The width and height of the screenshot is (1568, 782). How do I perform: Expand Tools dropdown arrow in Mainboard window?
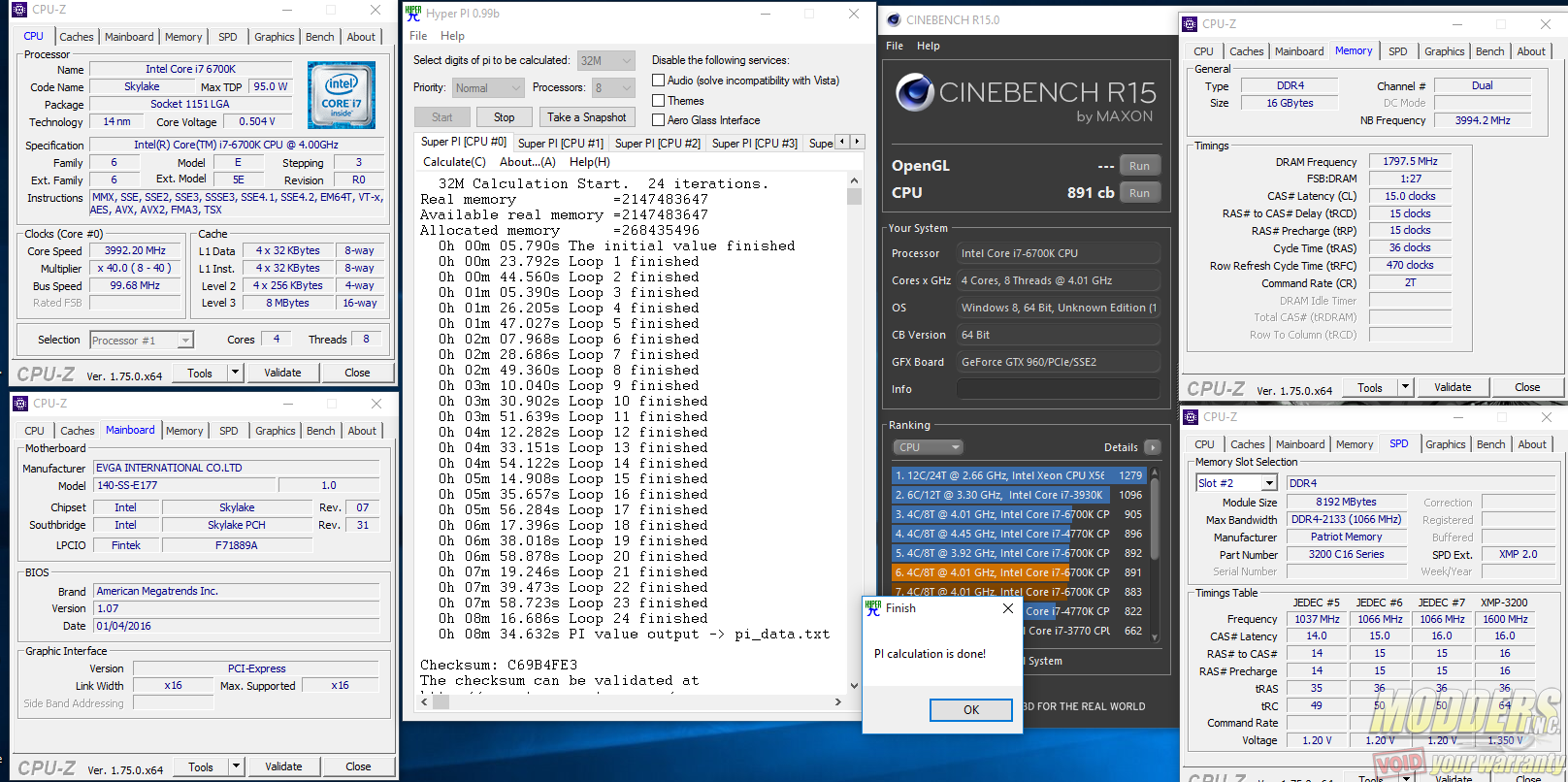tap(236, 766)
